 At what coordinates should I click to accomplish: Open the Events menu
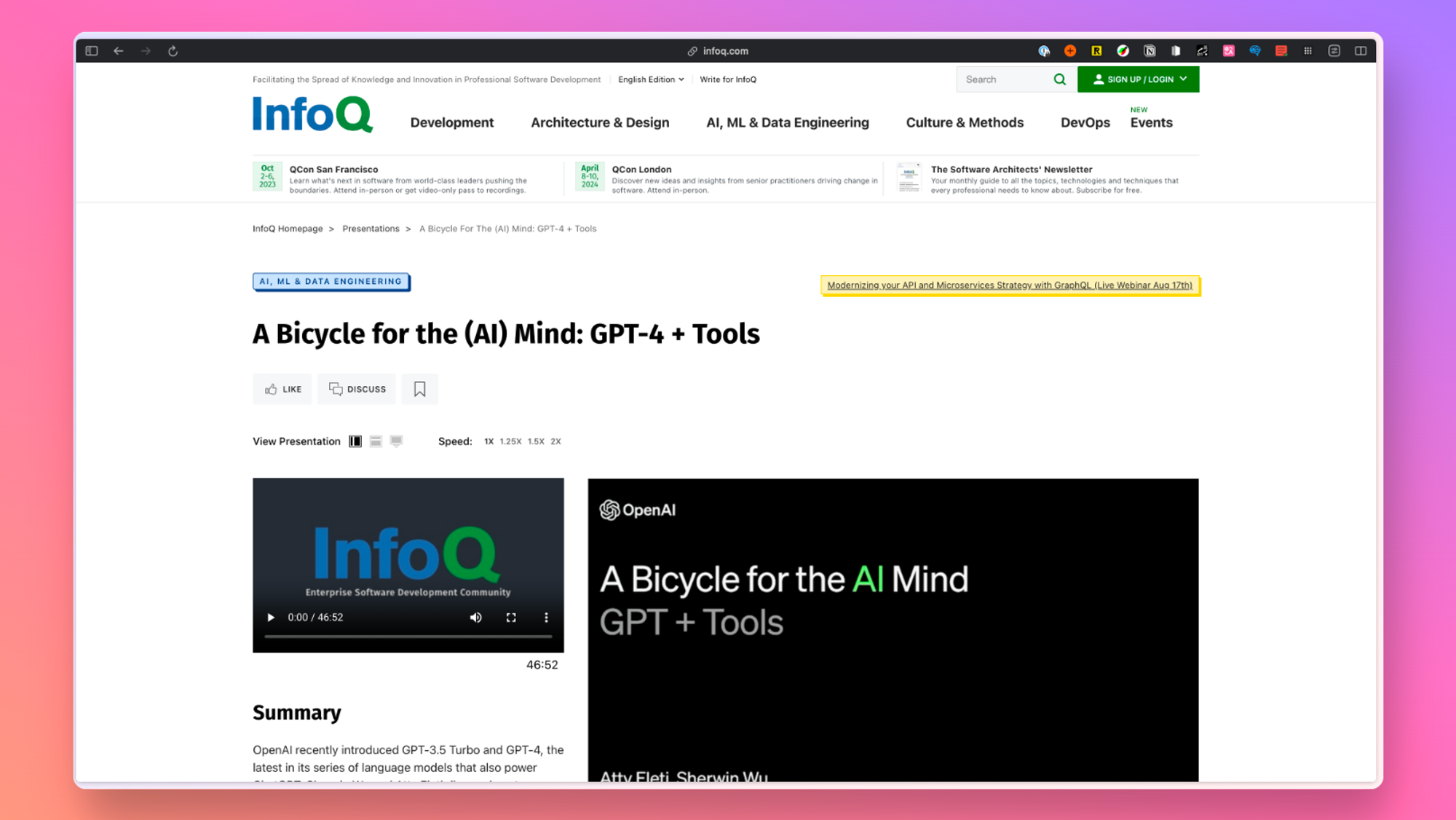click(1152, 122)
